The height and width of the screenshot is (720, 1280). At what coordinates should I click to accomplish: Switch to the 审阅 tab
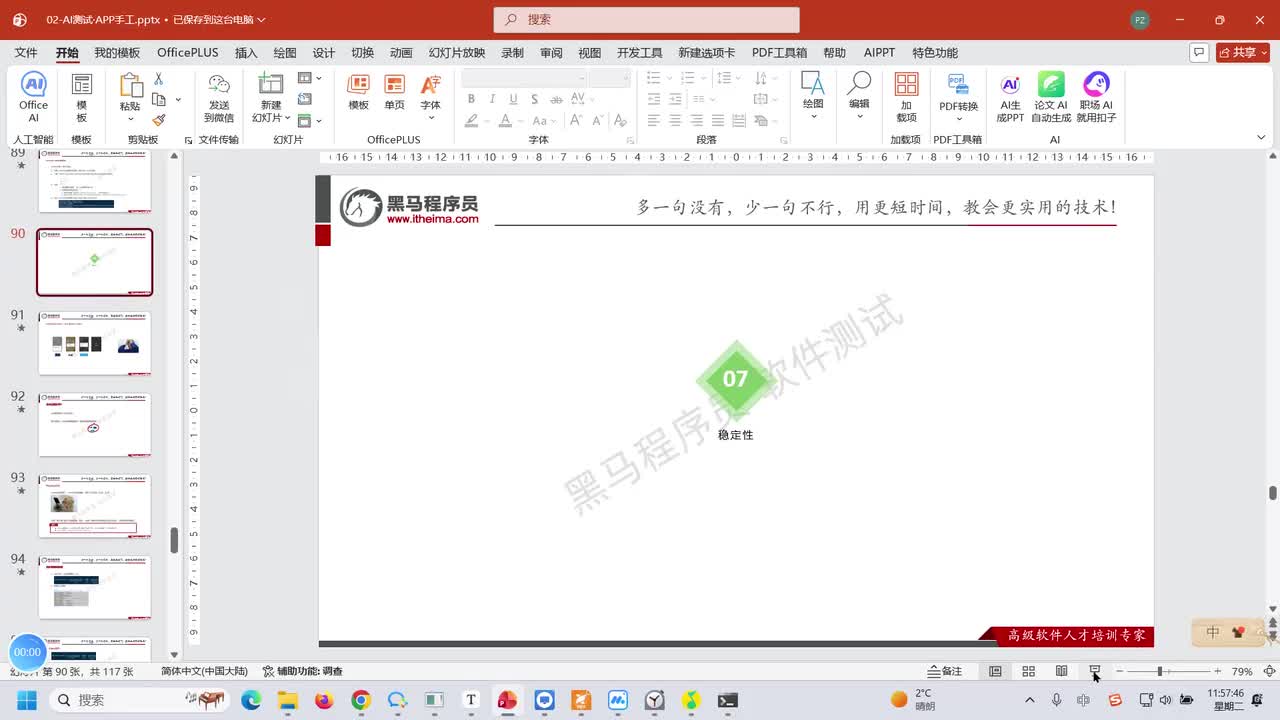click(551, 53)
